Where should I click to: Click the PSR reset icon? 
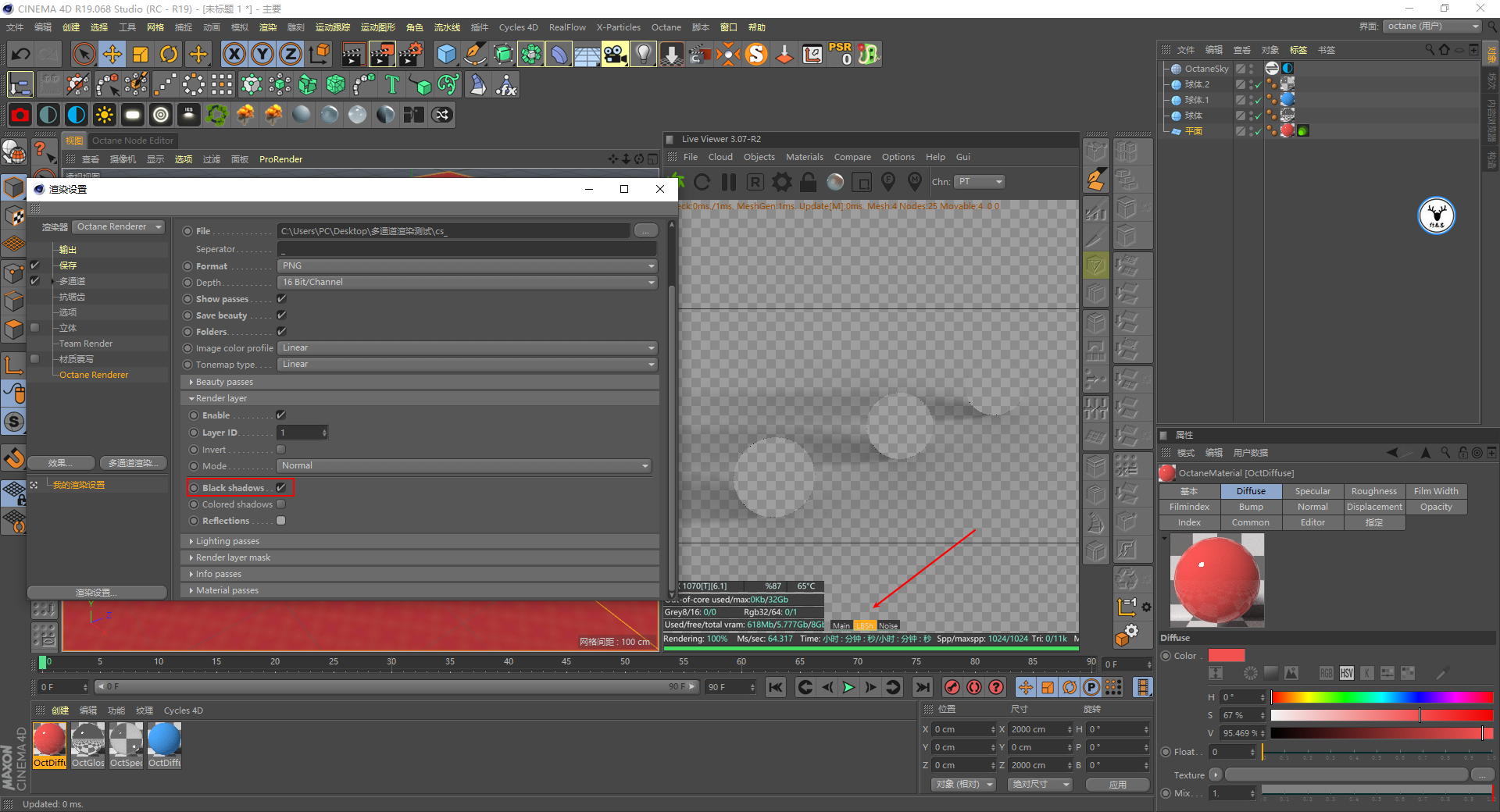click(x=841, y=54)
